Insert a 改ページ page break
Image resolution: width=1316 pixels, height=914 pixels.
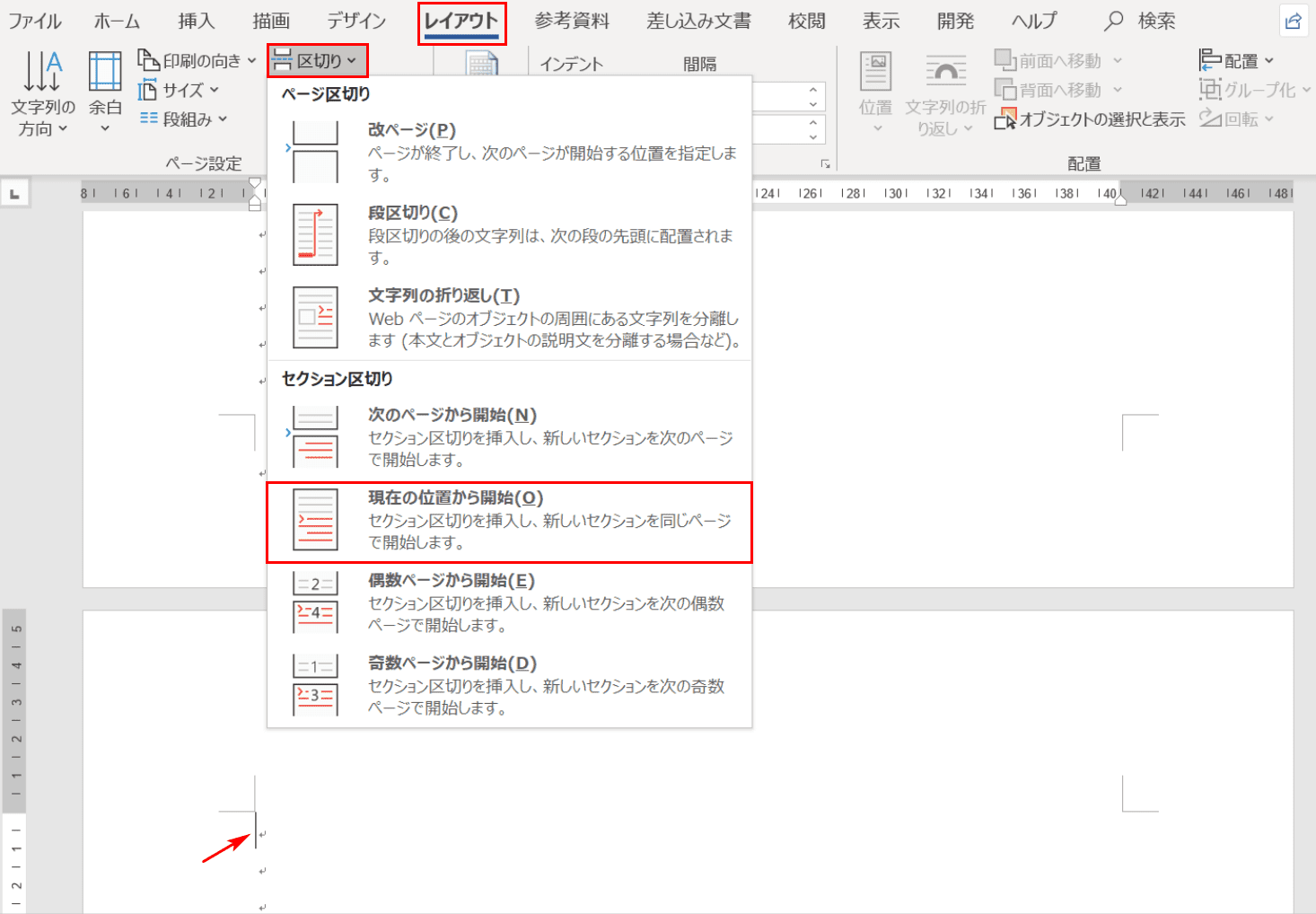(x=510, y=151)
